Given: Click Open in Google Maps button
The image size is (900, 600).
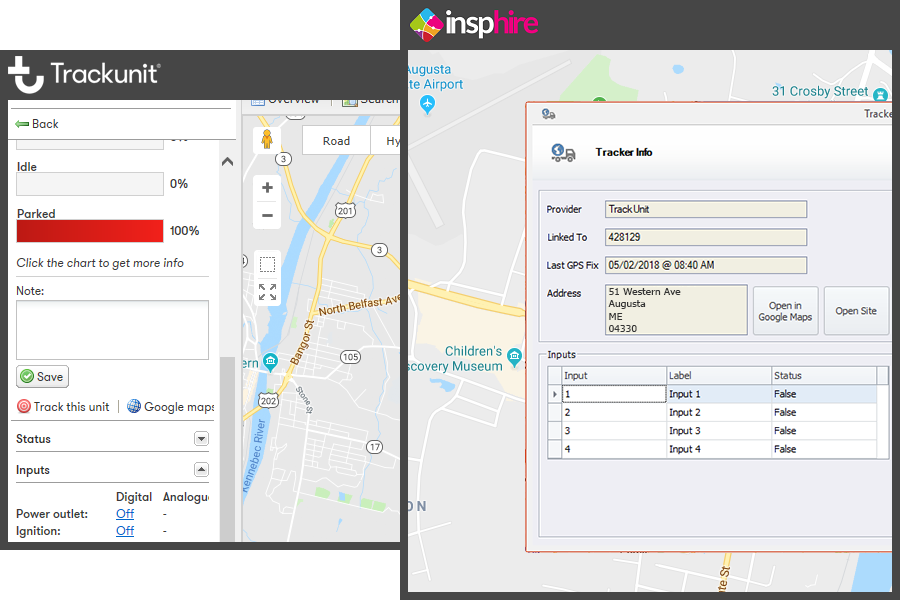Looking at the screenshot, I should pos(785,309).
